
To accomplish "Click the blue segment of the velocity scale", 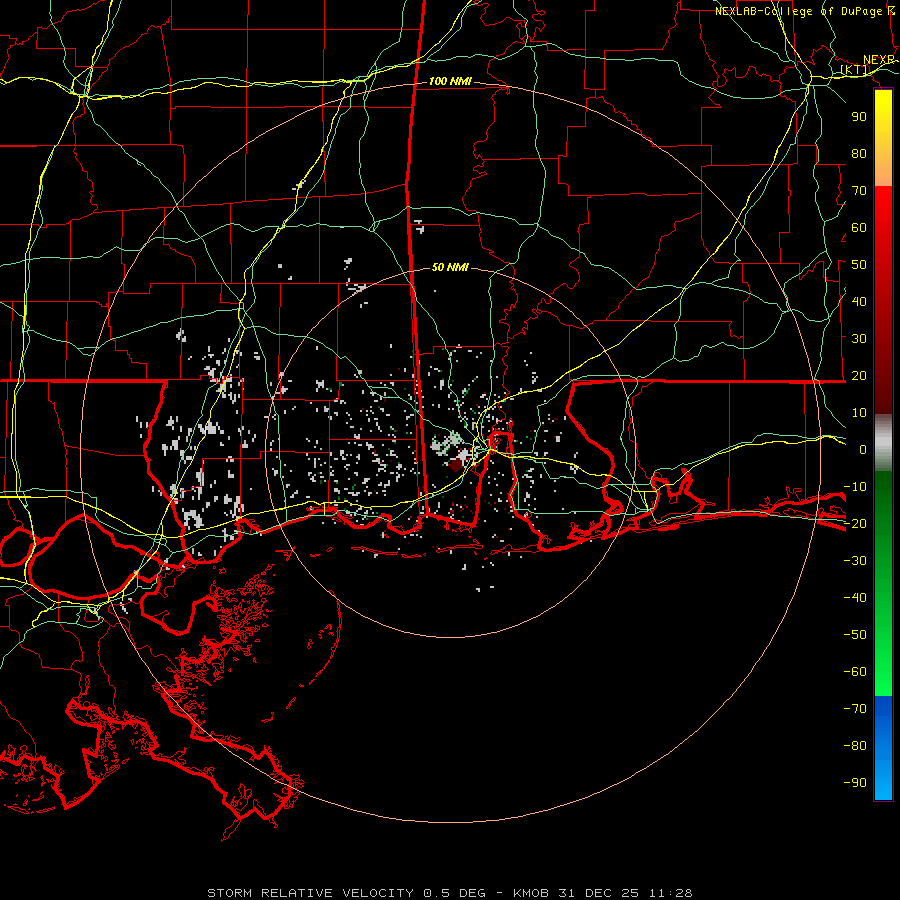I will [x=883, y=747].
